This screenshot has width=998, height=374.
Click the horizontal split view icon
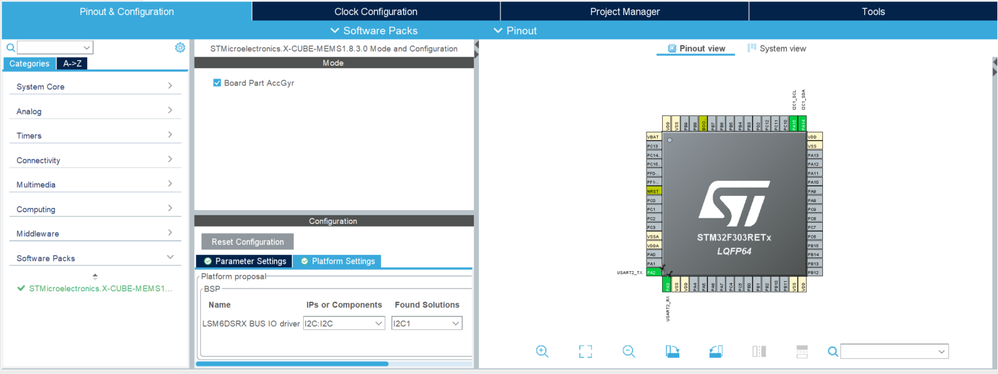[802, 351]
